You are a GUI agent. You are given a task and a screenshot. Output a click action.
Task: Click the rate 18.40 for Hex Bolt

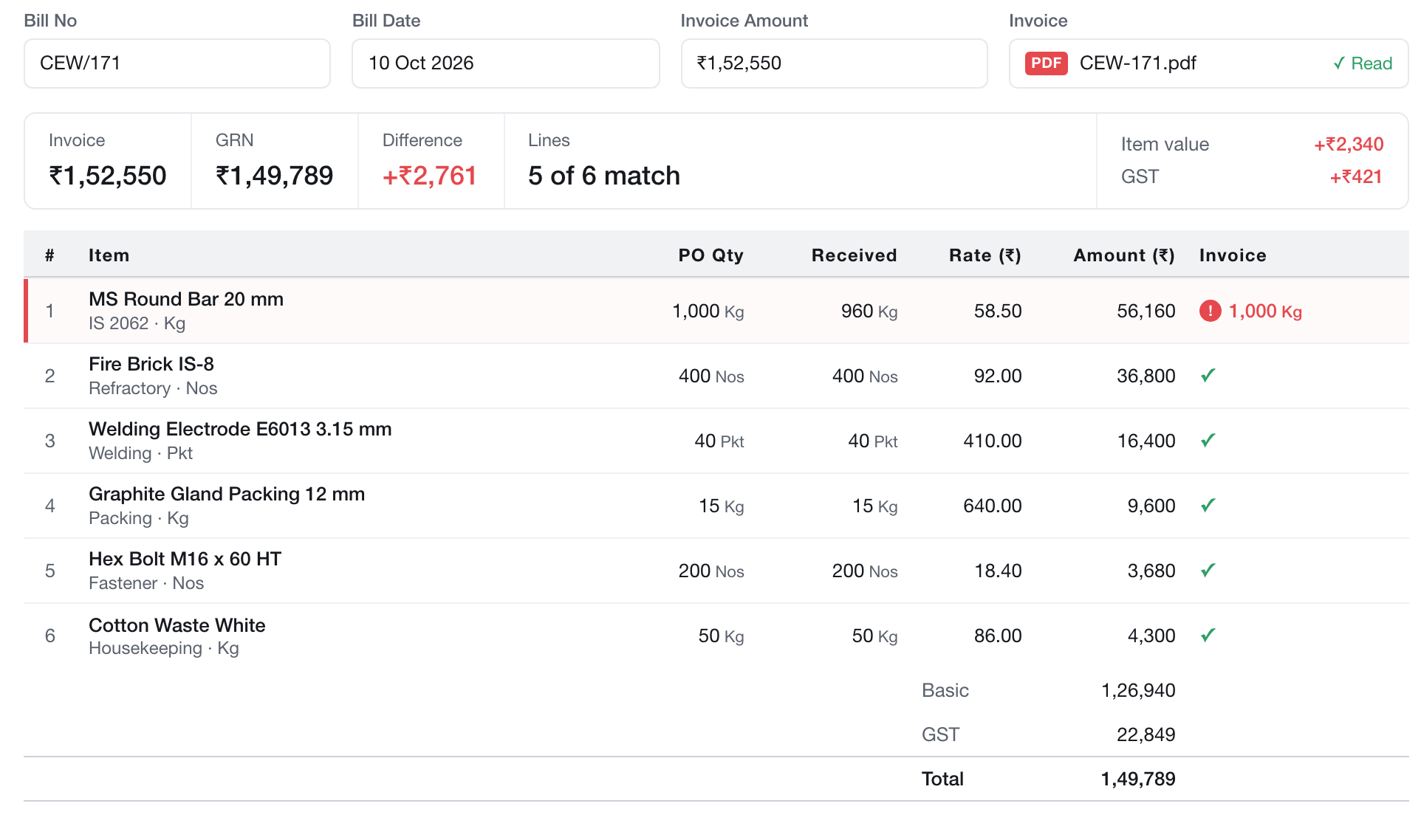click(998, 571)
